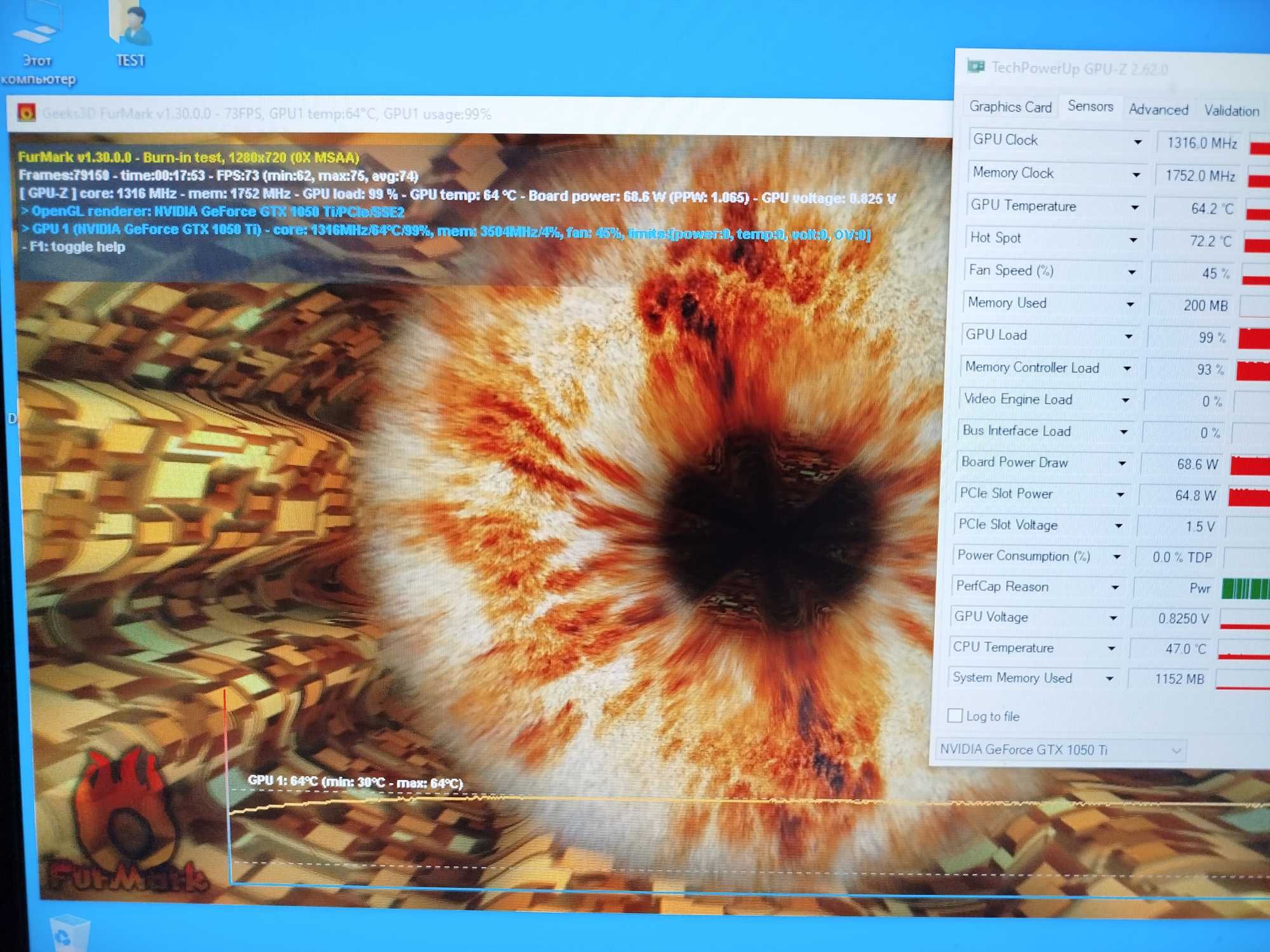Expand the Fan Speed (%) dropdown
The image size is (1270, 952).
[x=1132, y=272]
